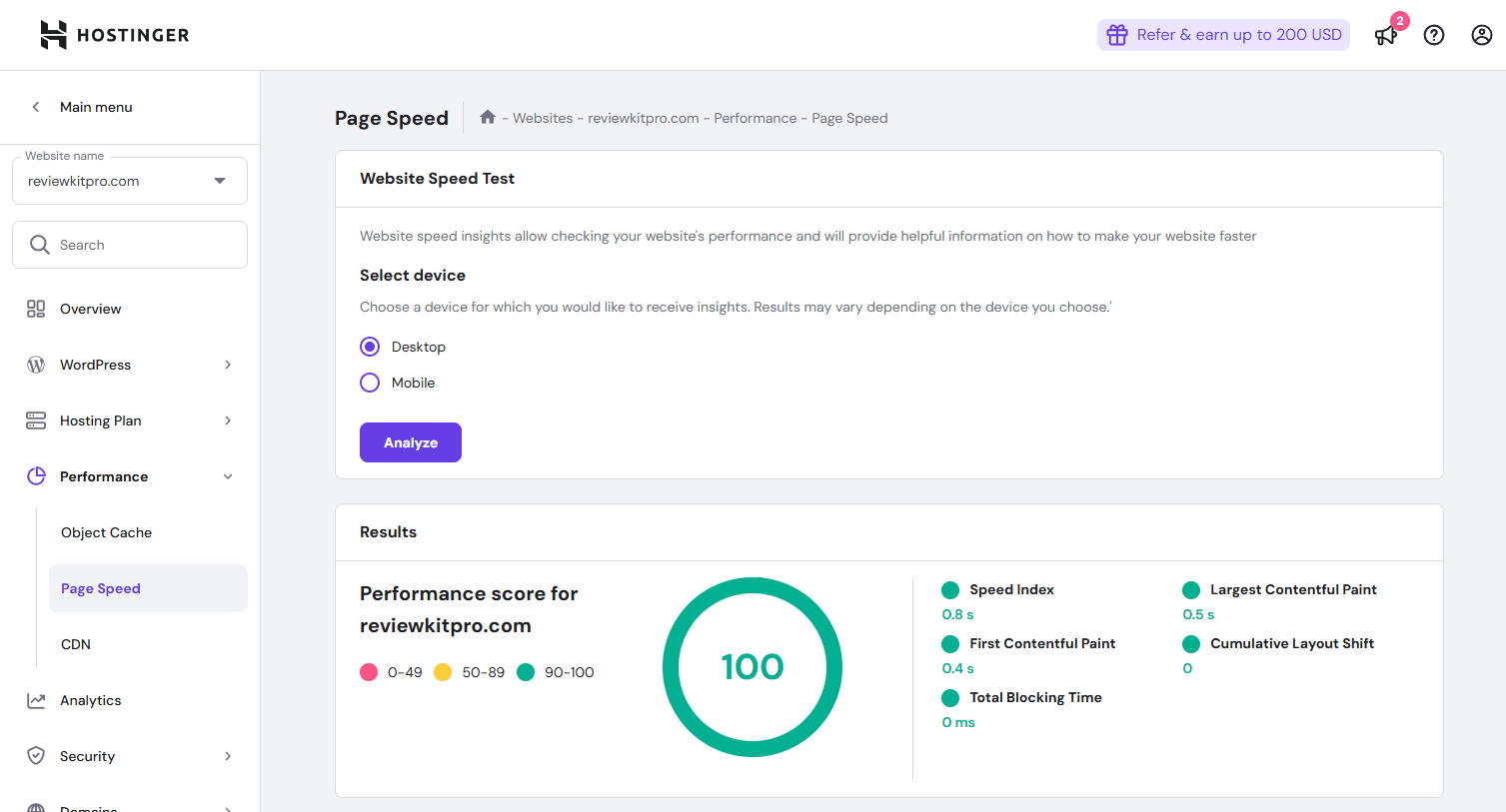
Task: Click the First Contentful Paint green indicator
Action: 950,644
